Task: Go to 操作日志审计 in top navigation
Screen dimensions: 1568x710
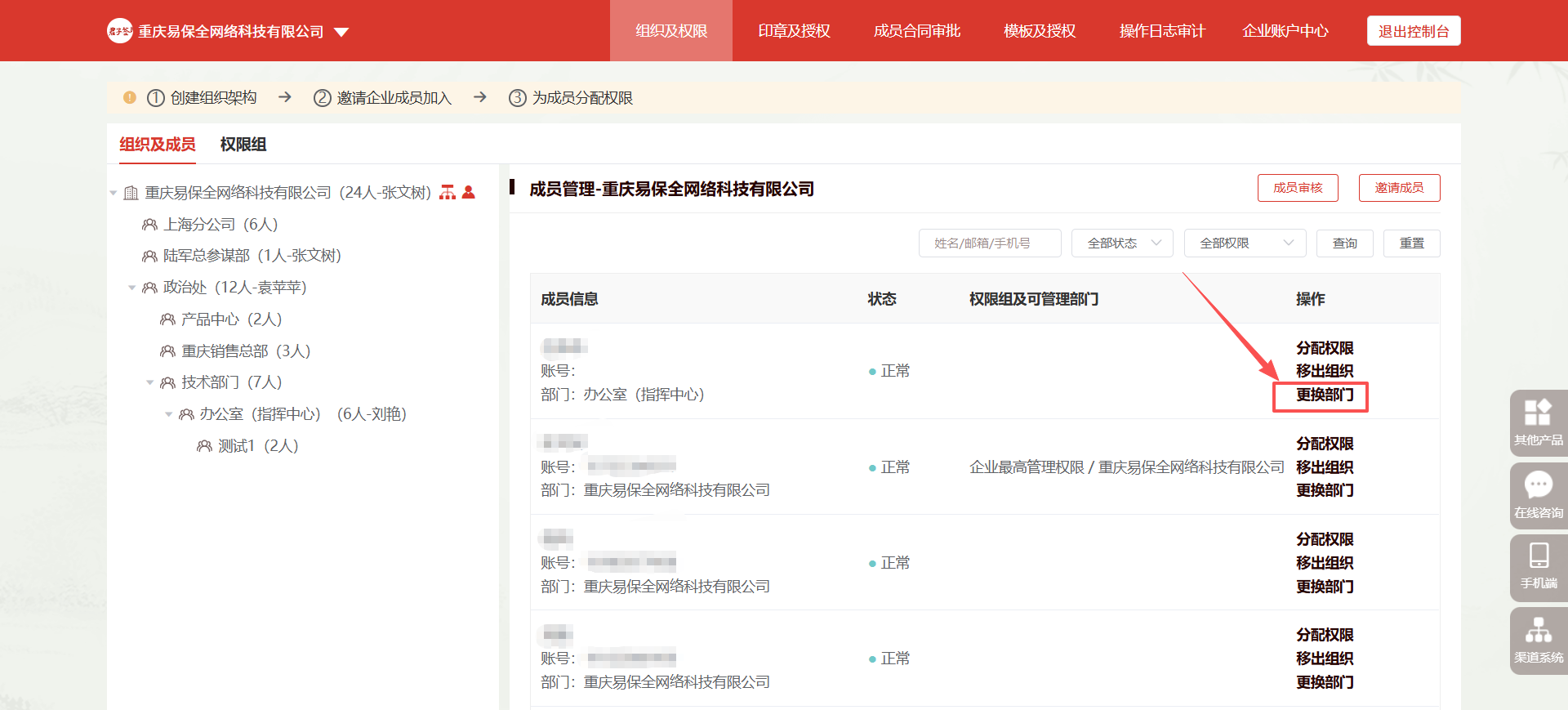Action: 1161,31
